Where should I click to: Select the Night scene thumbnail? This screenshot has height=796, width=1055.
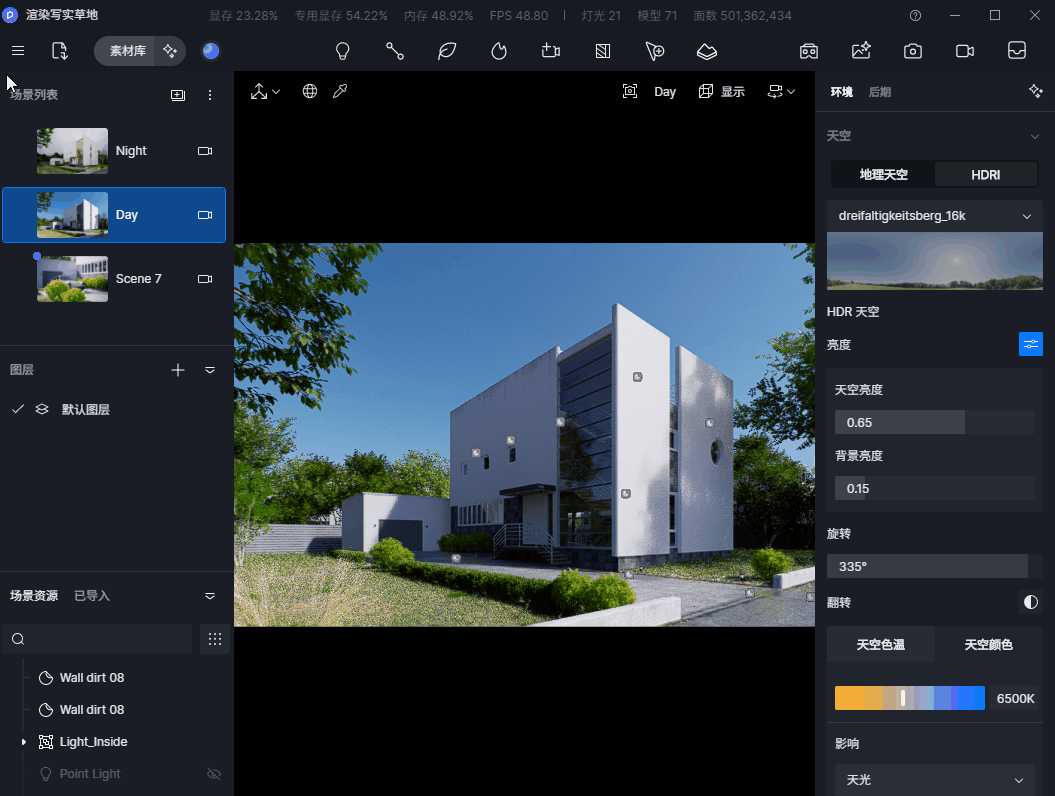(x=72, y=151)
